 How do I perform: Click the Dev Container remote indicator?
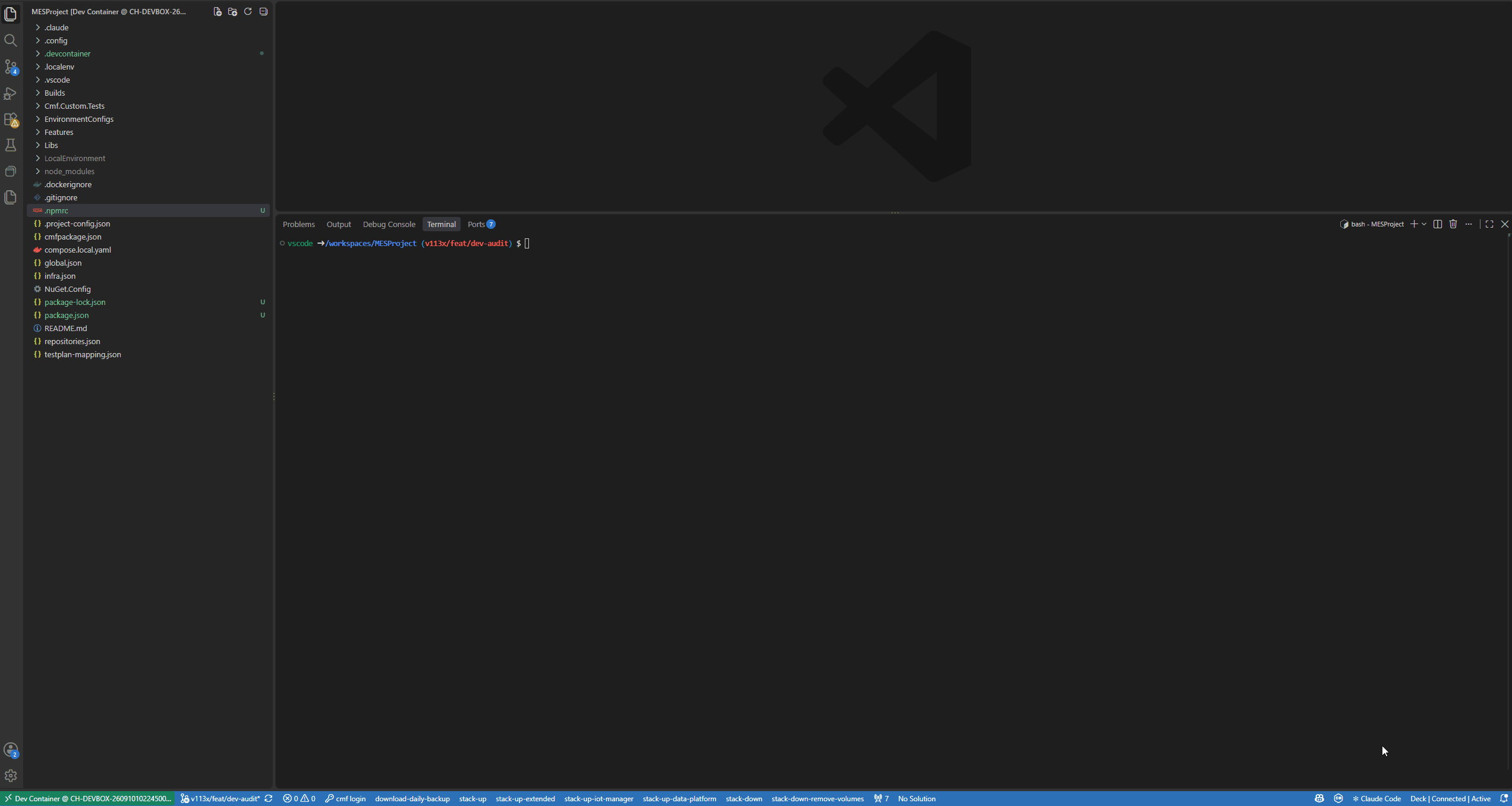click(87, 798)
